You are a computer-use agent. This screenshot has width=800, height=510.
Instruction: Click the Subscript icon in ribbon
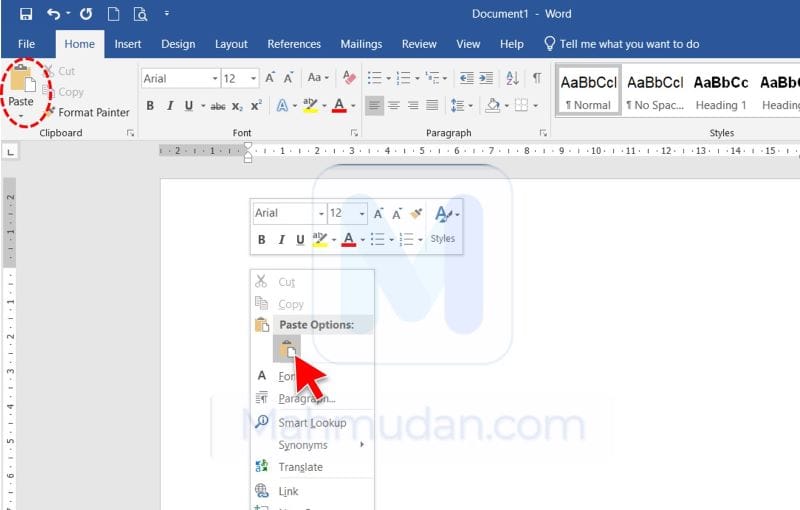tap(237, 106)
